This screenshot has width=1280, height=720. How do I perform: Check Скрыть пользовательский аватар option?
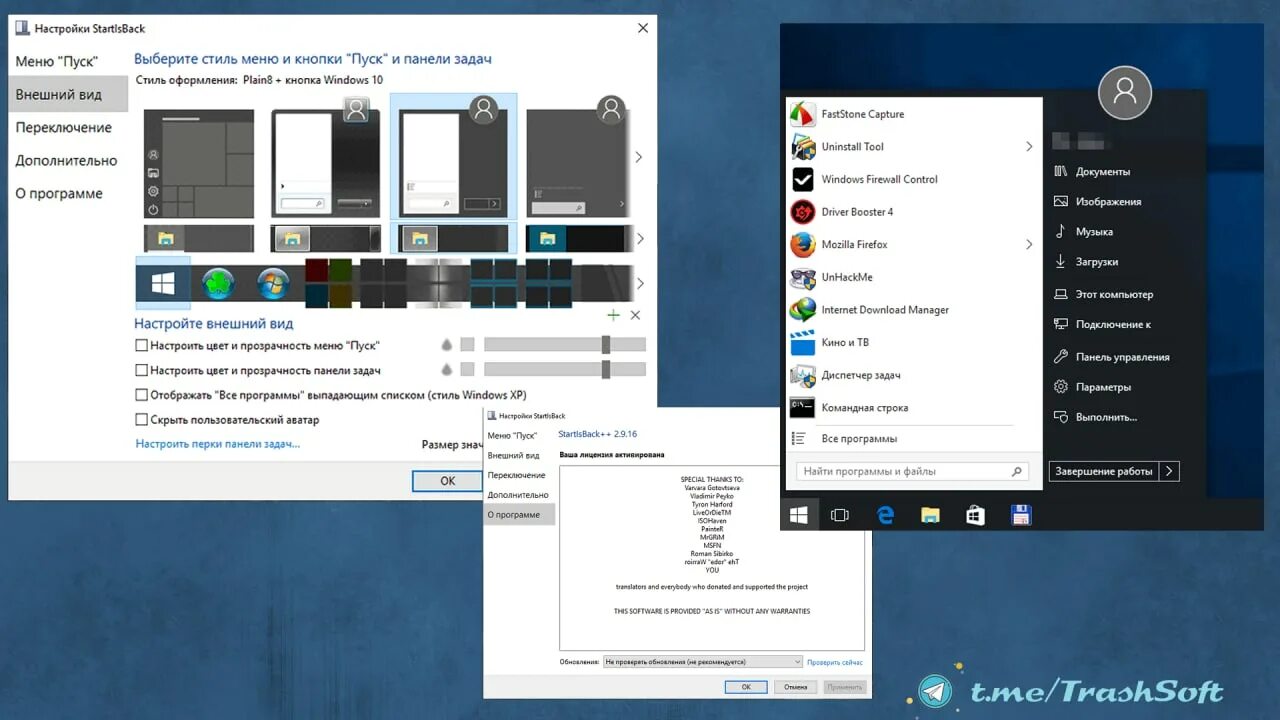pos(141,420)
